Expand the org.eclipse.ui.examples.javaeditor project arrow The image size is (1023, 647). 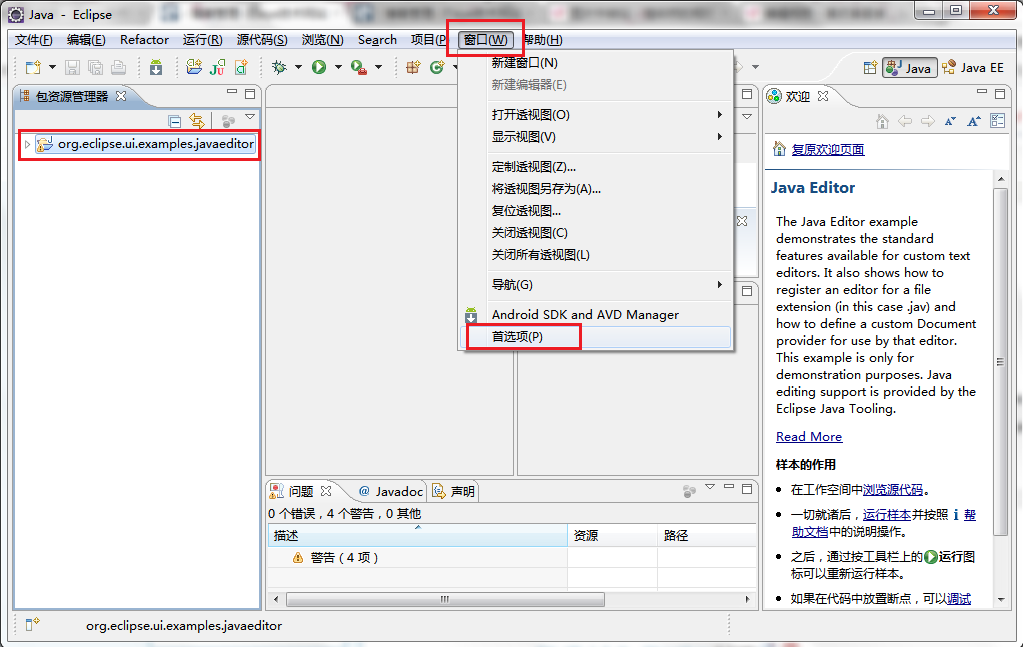pyautogui.click(x=27, y=144)
